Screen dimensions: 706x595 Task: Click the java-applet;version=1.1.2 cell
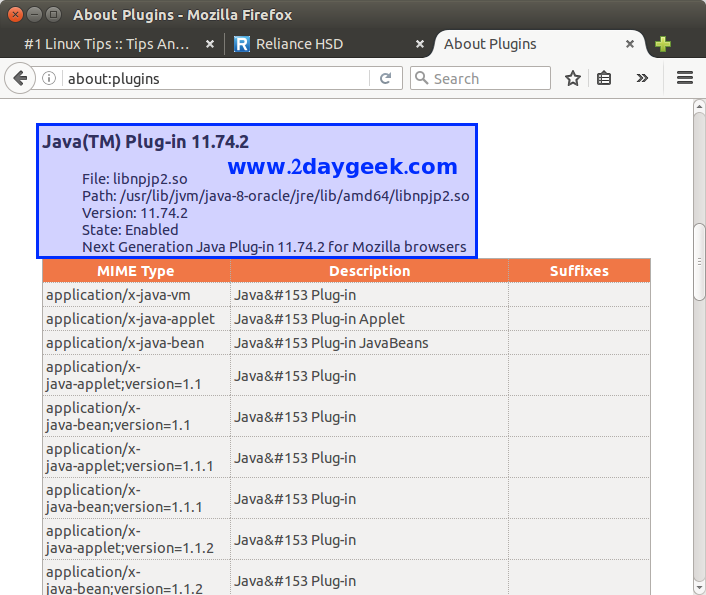(136, 540)
